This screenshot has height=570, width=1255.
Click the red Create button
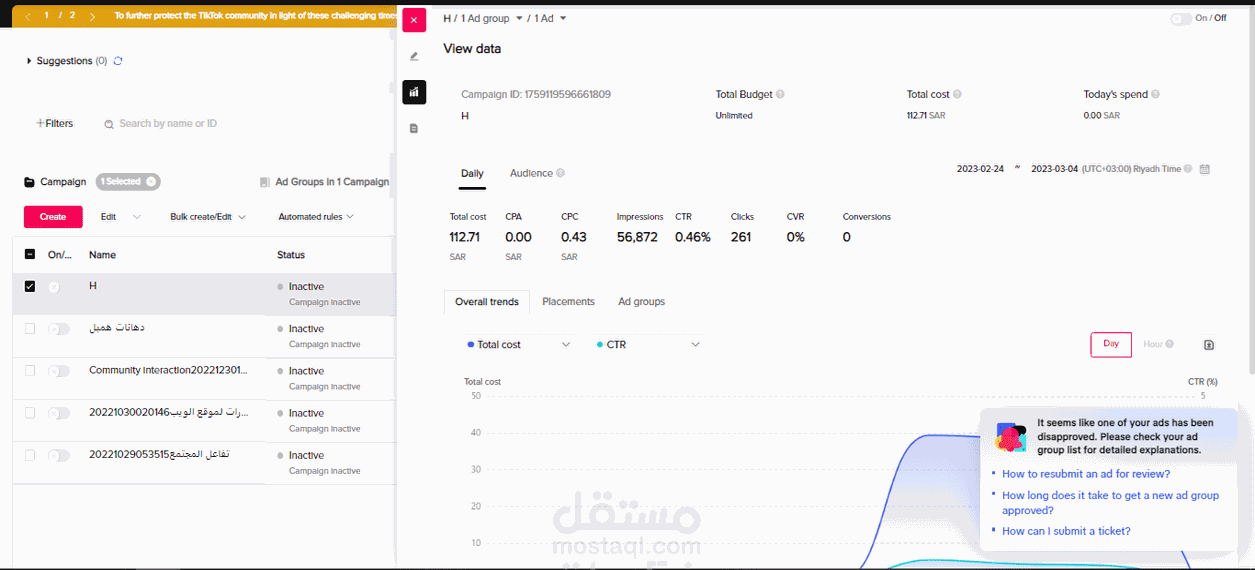(53, 217)
